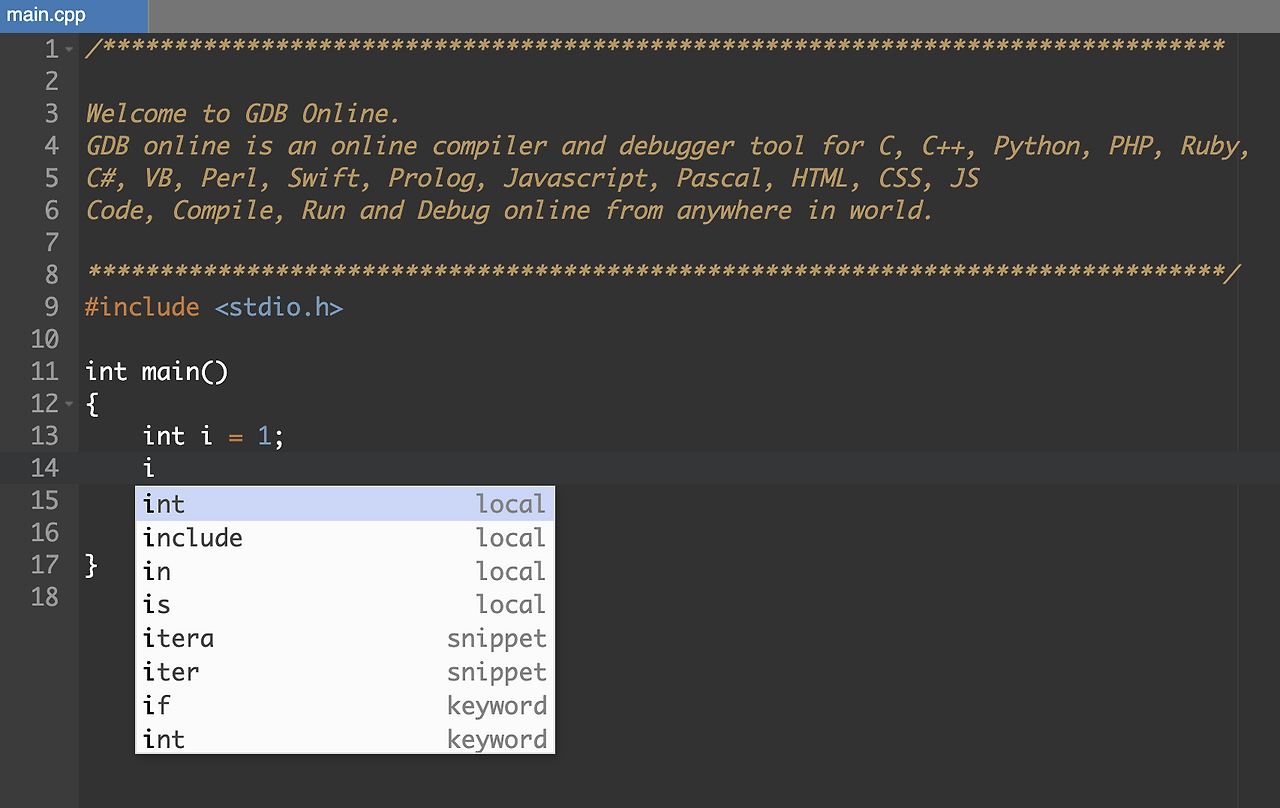Viewport: 1280px width, 808px height.
Task: Click the typed "i" on line 14
Action: (148, 467)
